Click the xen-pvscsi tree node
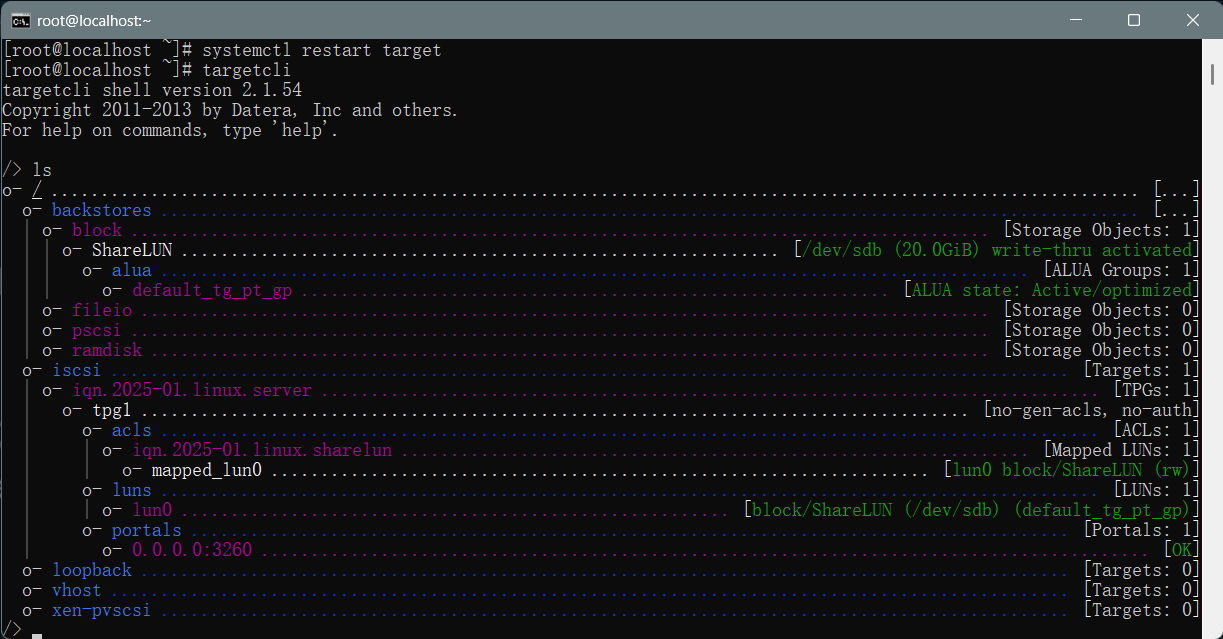The height and width of the screenshot is (639, 1223). (101, 610)
